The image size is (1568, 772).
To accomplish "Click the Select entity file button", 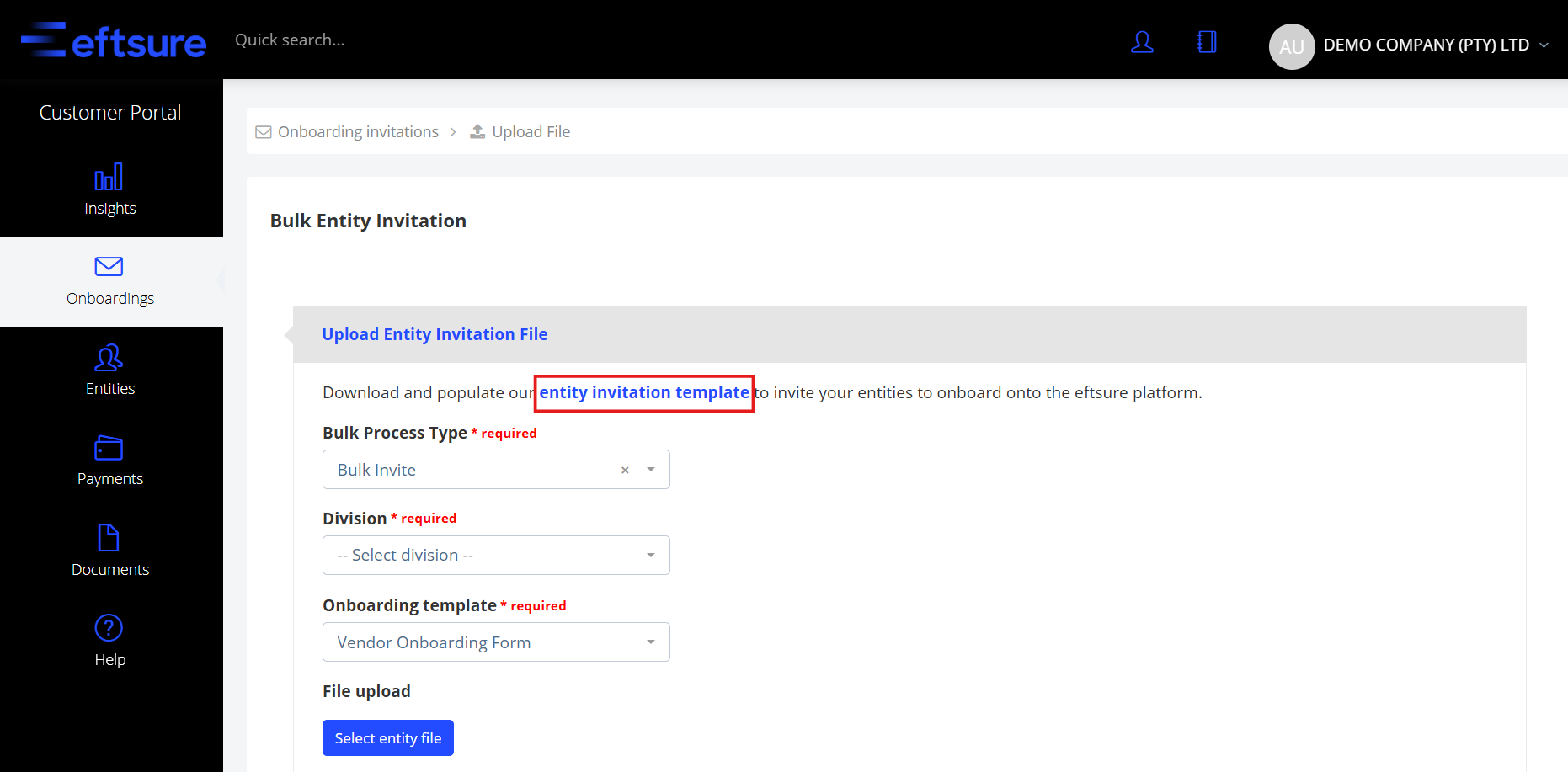I will coord(388,738).
